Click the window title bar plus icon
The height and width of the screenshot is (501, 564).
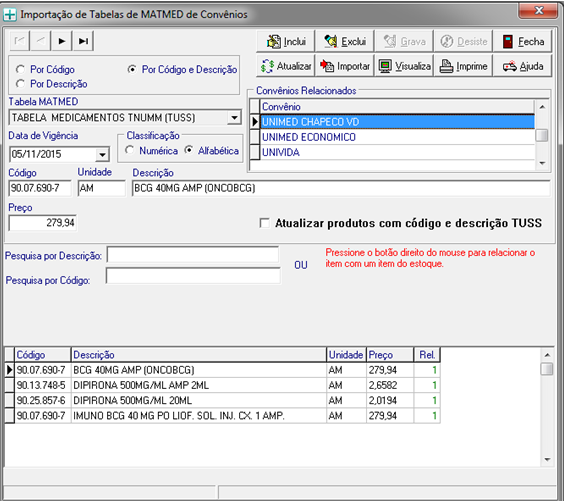click(x=10, y=15)
